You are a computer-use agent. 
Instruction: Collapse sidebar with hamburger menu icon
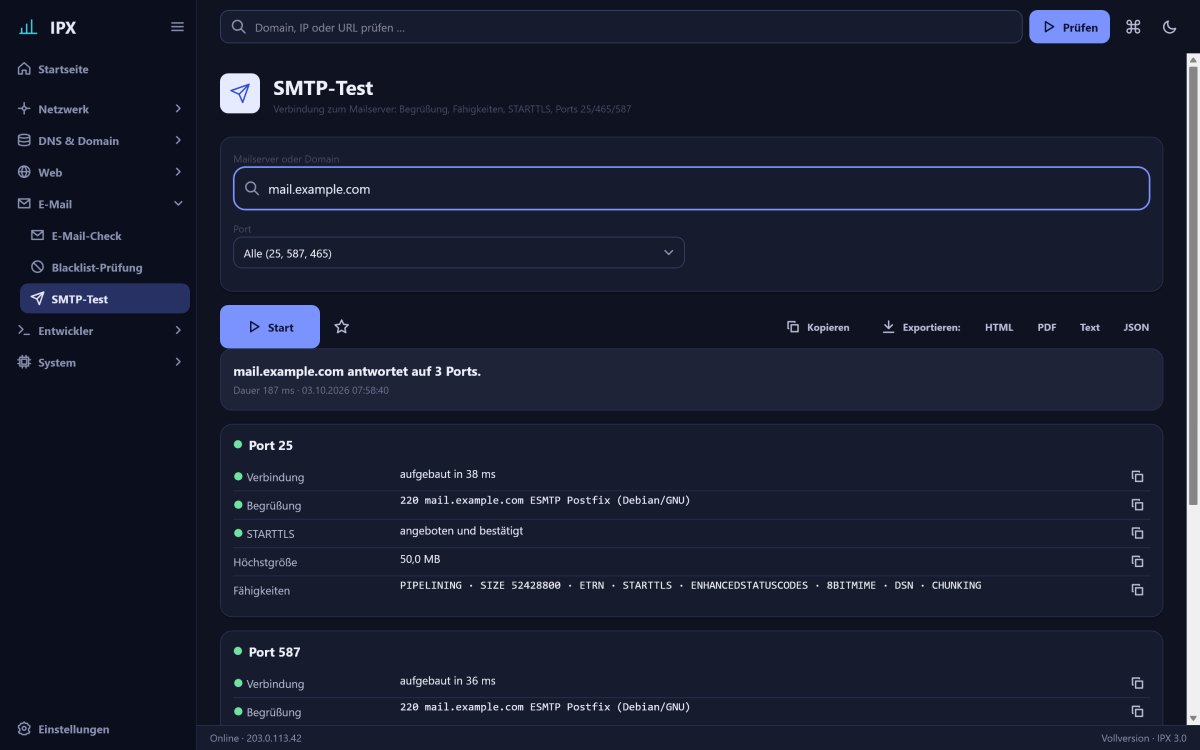(177, 27)
